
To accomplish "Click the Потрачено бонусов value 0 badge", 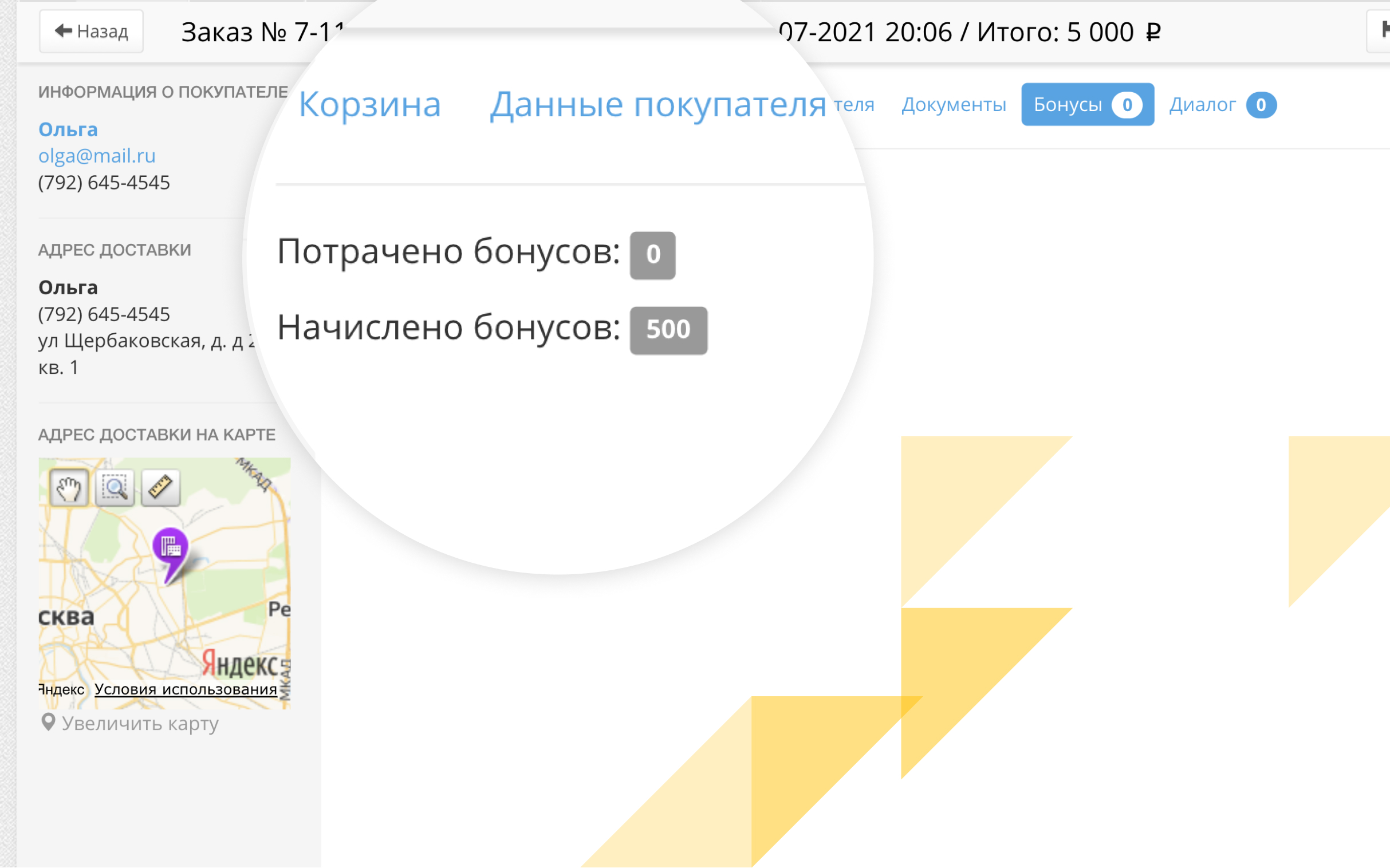I will (652, 255).
